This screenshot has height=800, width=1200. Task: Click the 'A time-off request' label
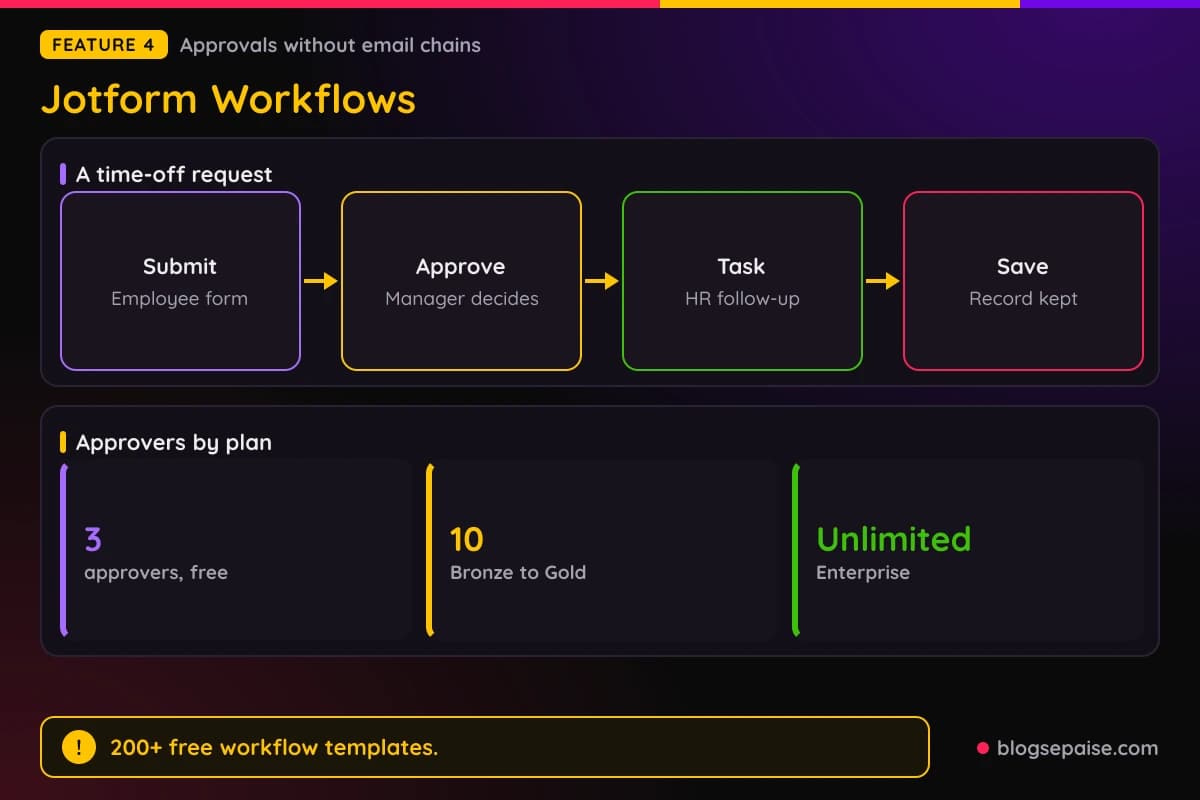[x=174, y=174]
